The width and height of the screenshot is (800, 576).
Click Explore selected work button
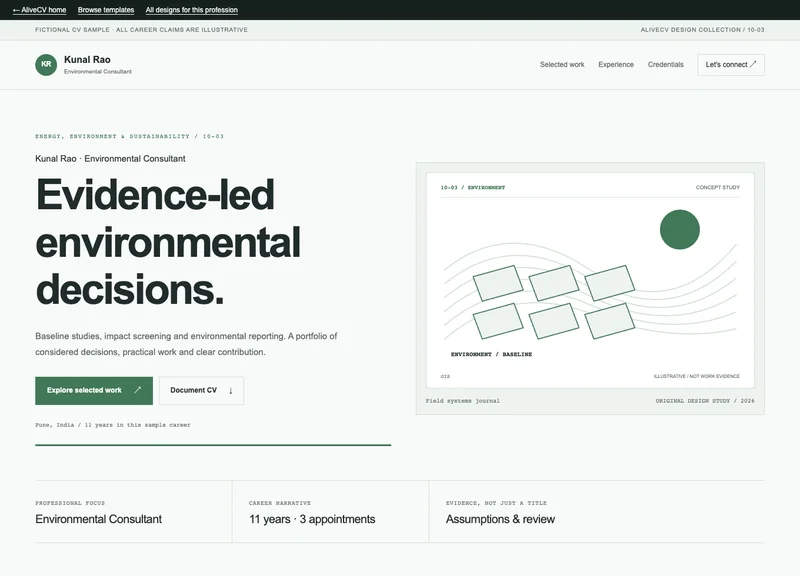click(x=94, y=391)
